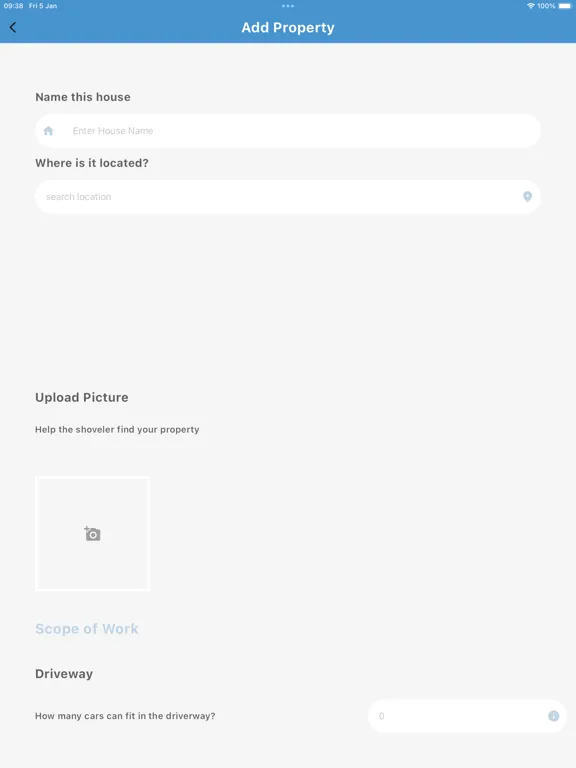576x768 pixels.
Task: Focus the Enter House Name field
Action: click(x=288, y=131)
